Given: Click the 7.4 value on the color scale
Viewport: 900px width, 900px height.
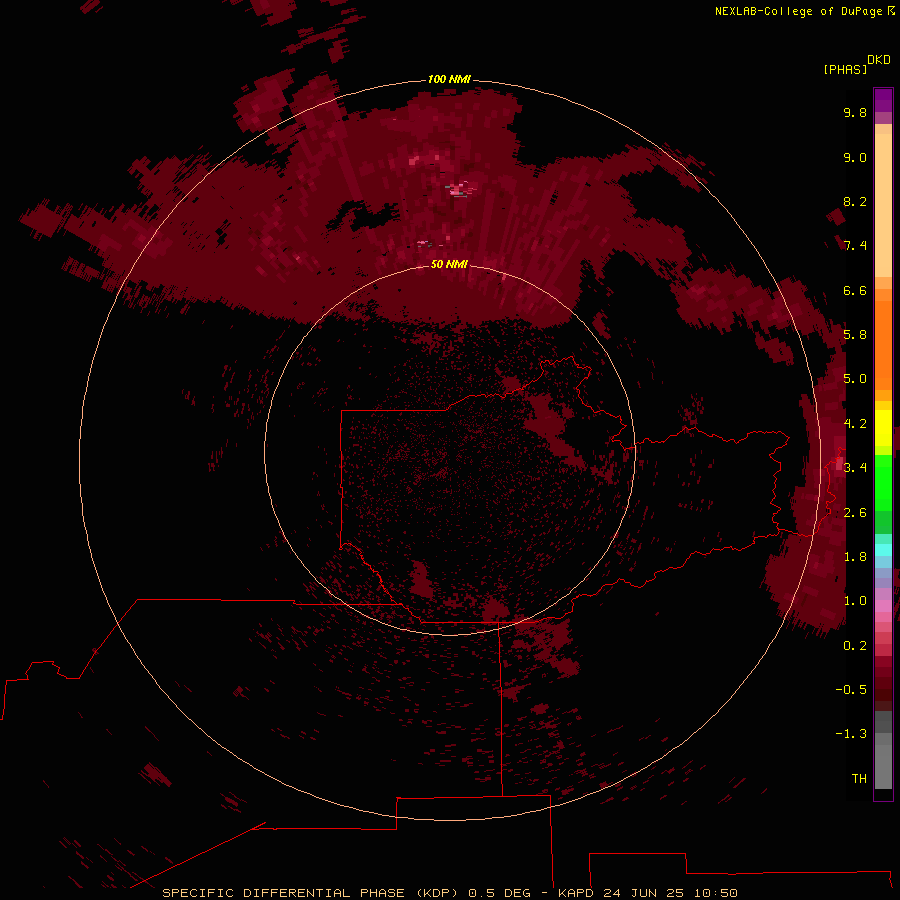Looking at the screenshot, I should coord(855,246).
